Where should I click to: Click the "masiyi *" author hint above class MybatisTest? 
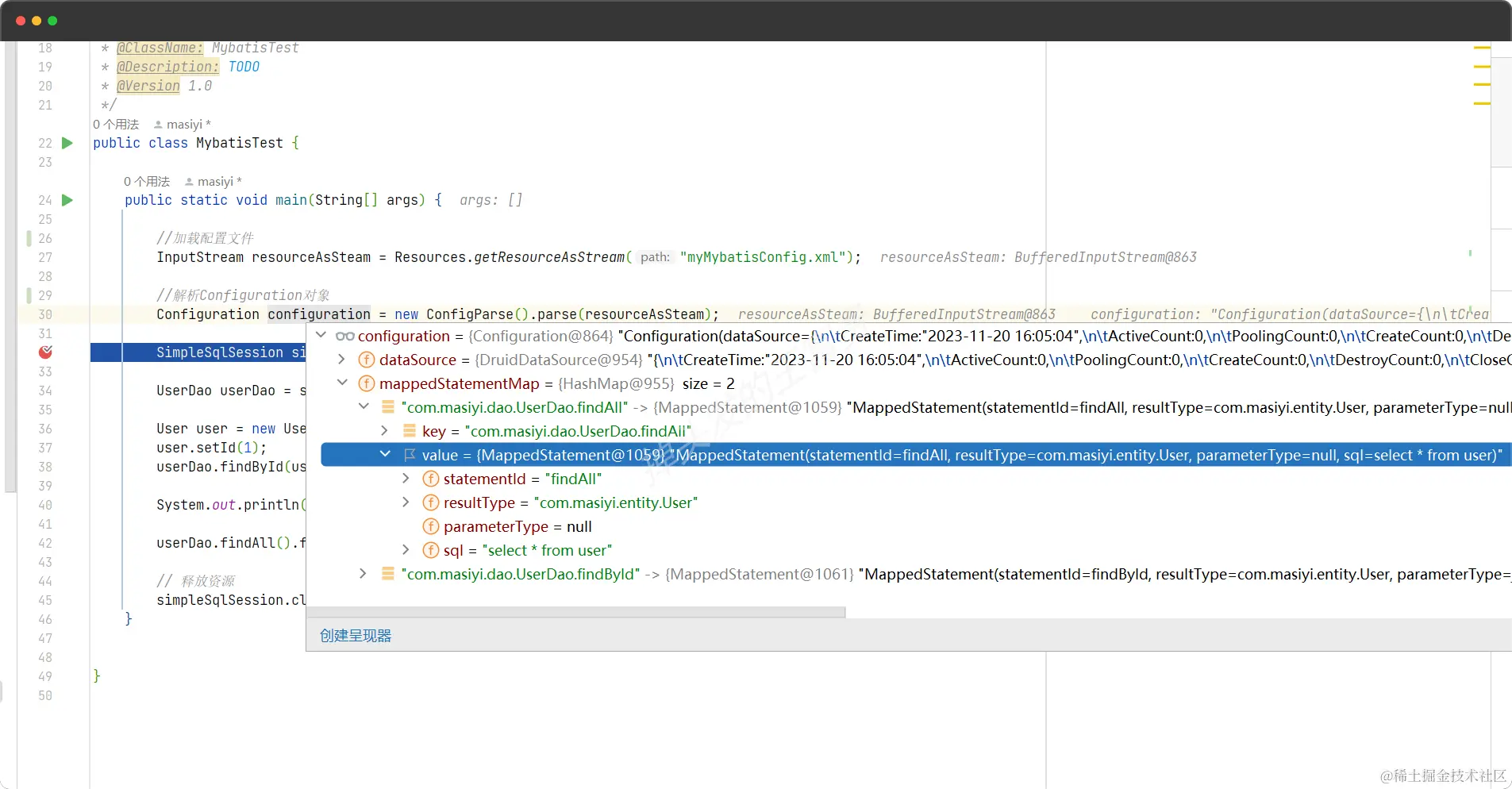tap(183, 125)
